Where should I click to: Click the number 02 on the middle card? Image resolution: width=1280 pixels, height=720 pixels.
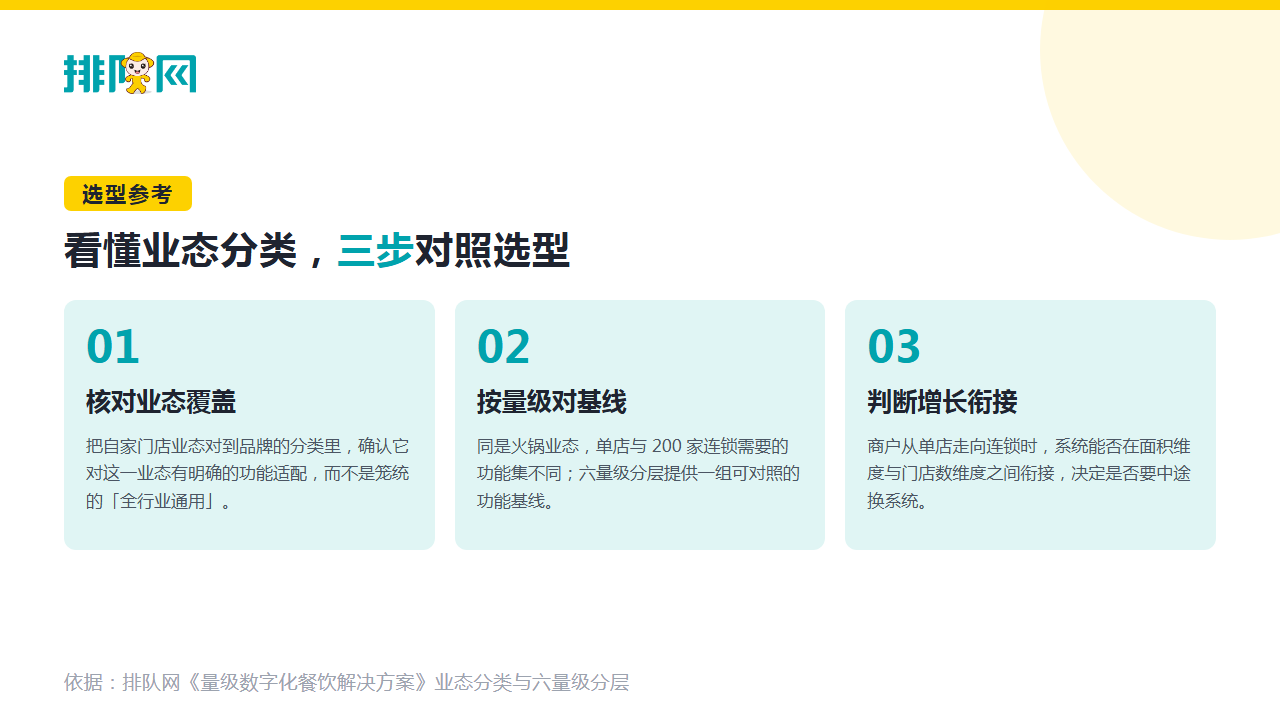pyautogui.click(x=504, y=347)
